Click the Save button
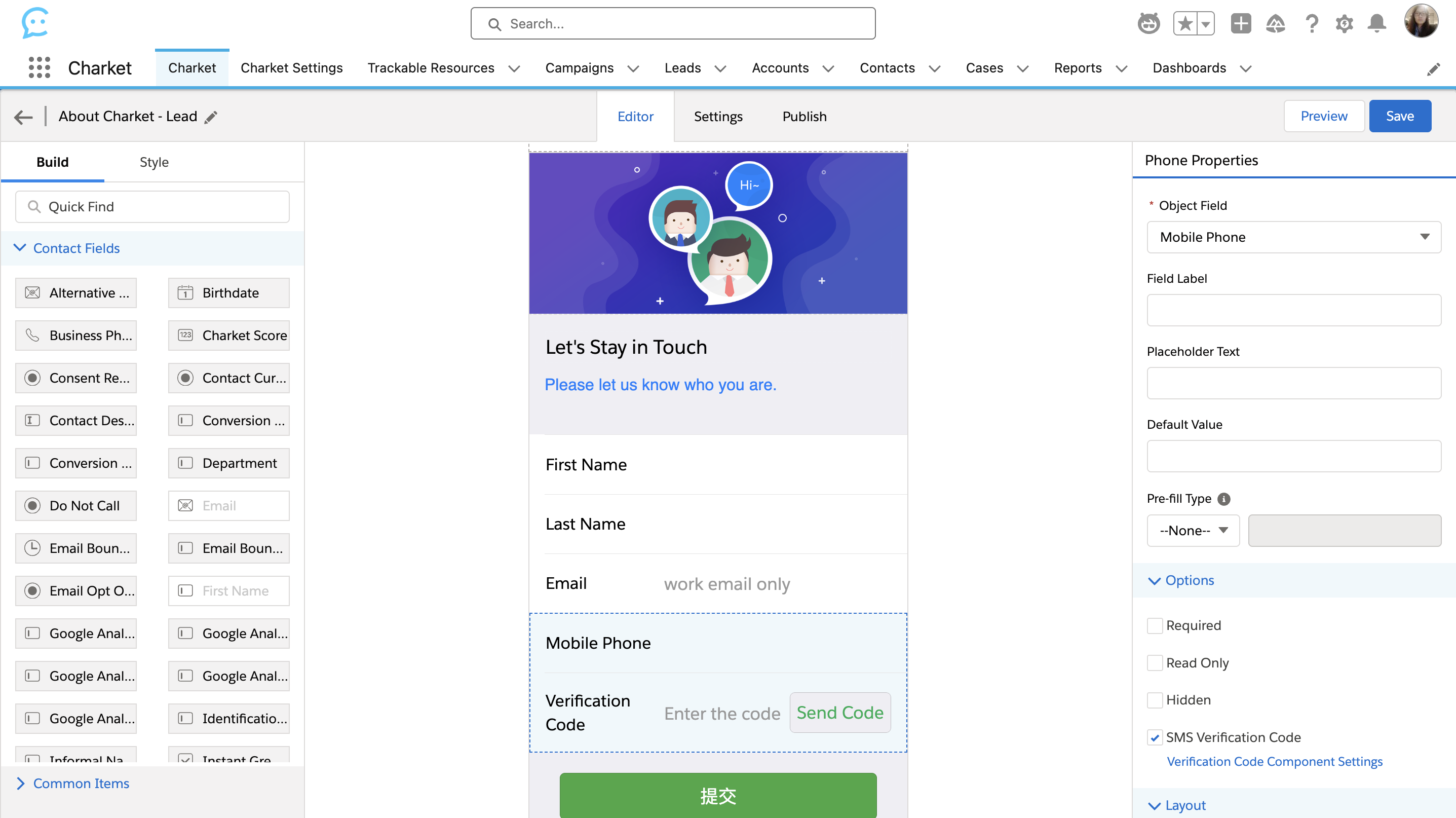Viewport: 1456px width, 818px height. (x=1399, y=116)
